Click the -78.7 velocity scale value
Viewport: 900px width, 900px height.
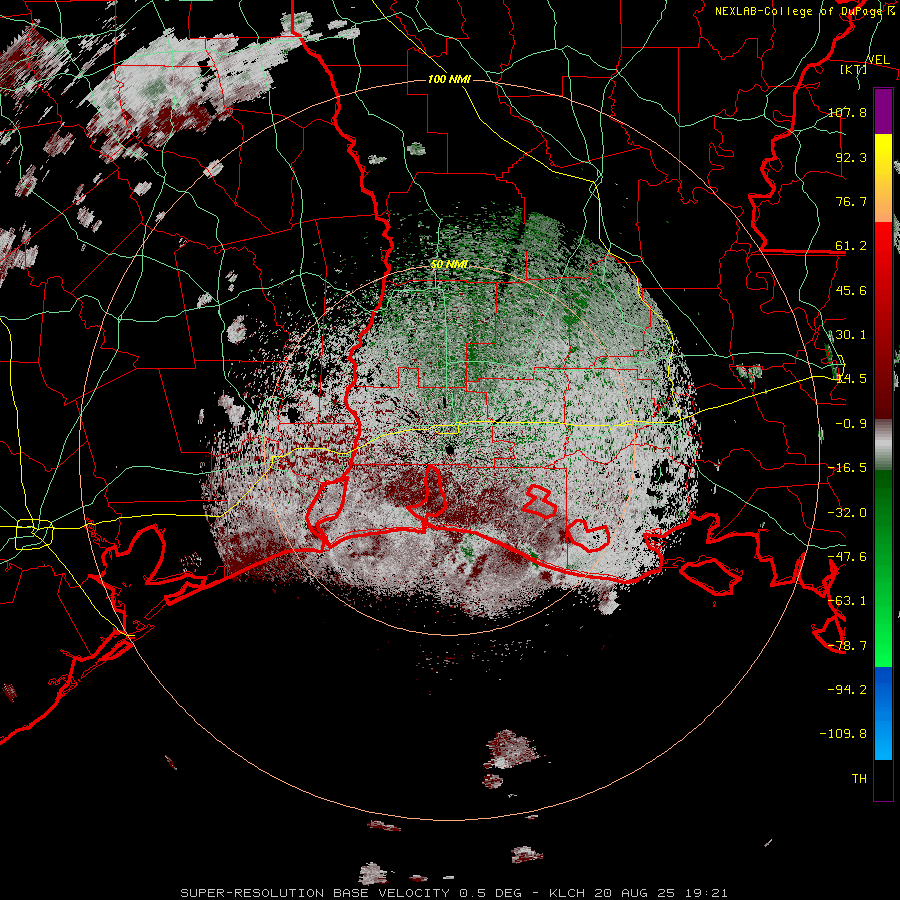click(x=847, y=646)
